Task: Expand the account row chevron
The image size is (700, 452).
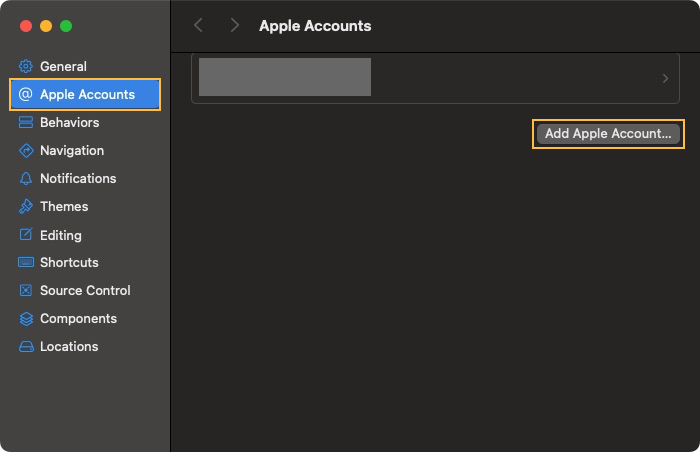Action: (665, 79)
